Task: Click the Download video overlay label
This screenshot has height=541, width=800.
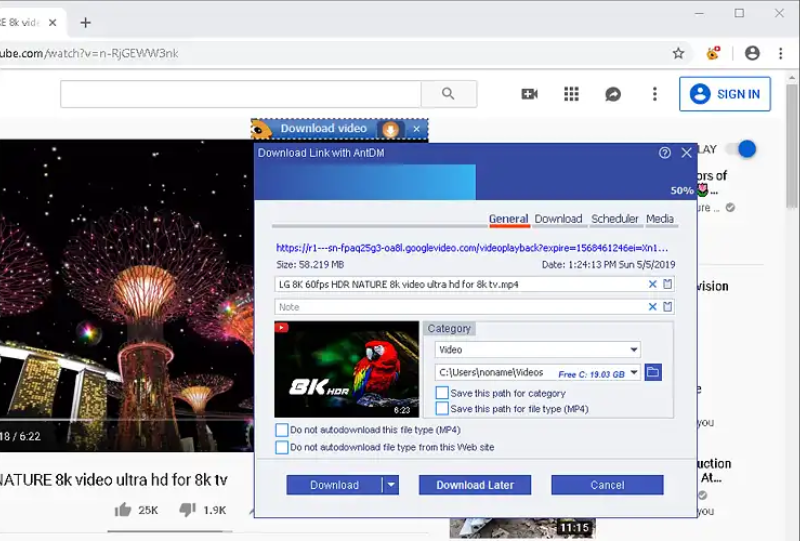Action: point(323,129)
